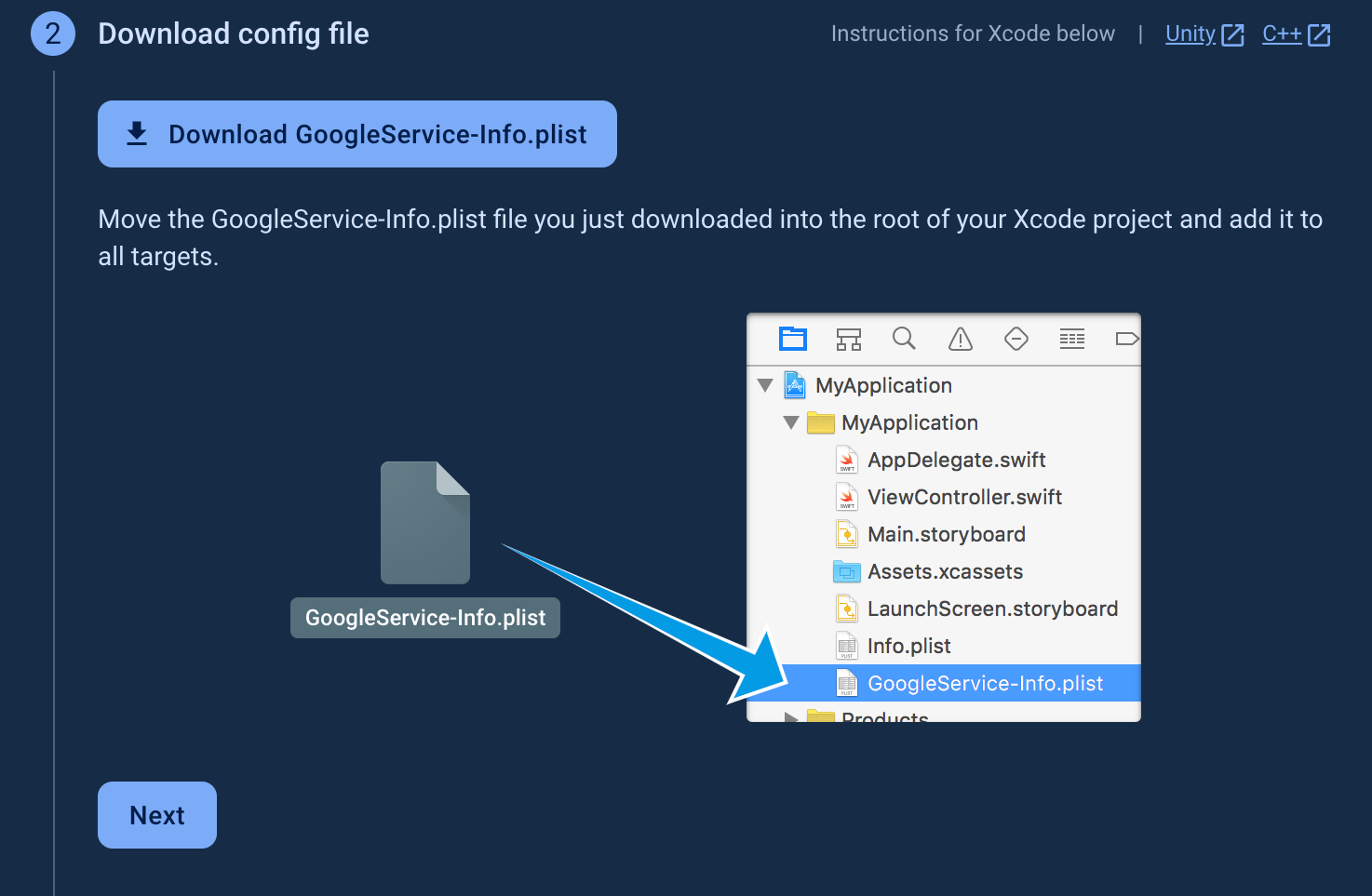This screenshot has width=1372, height=896.
Task: Select Xcode find navigator magnifier icon
Action: [x=904, y=339]
